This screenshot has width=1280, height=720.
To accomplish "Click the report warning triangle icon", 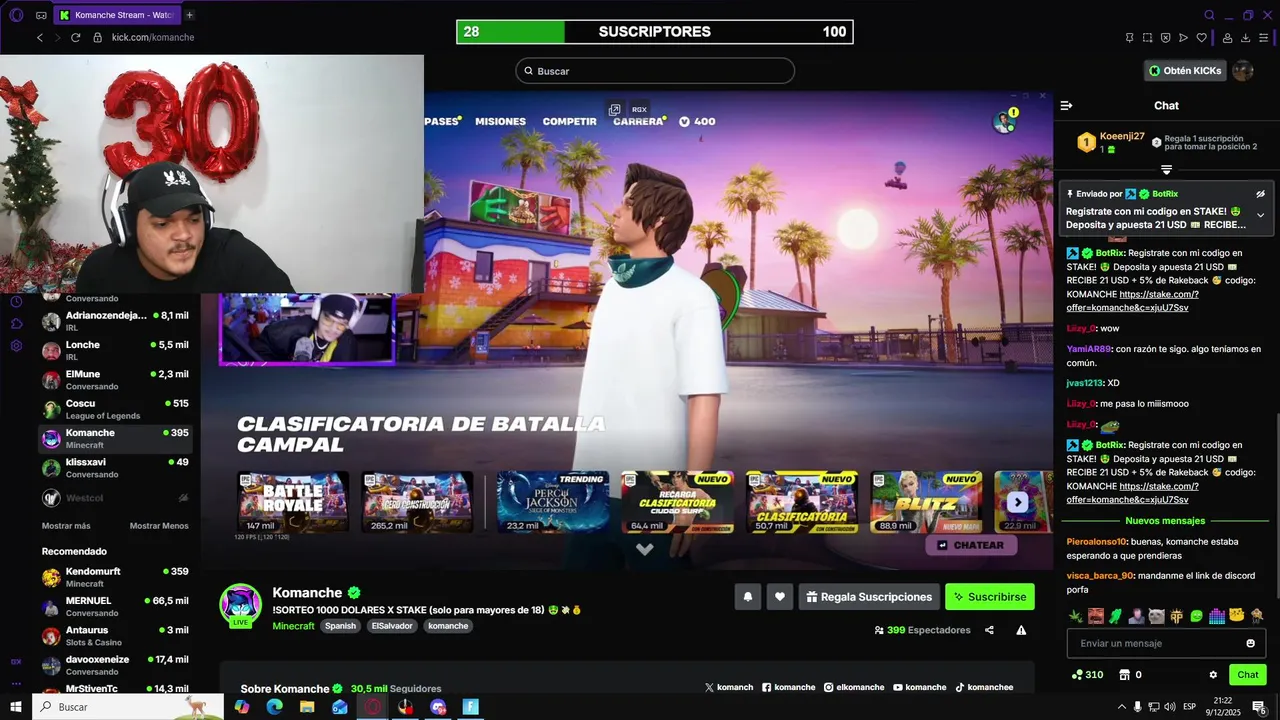I will pos(1021,630).
